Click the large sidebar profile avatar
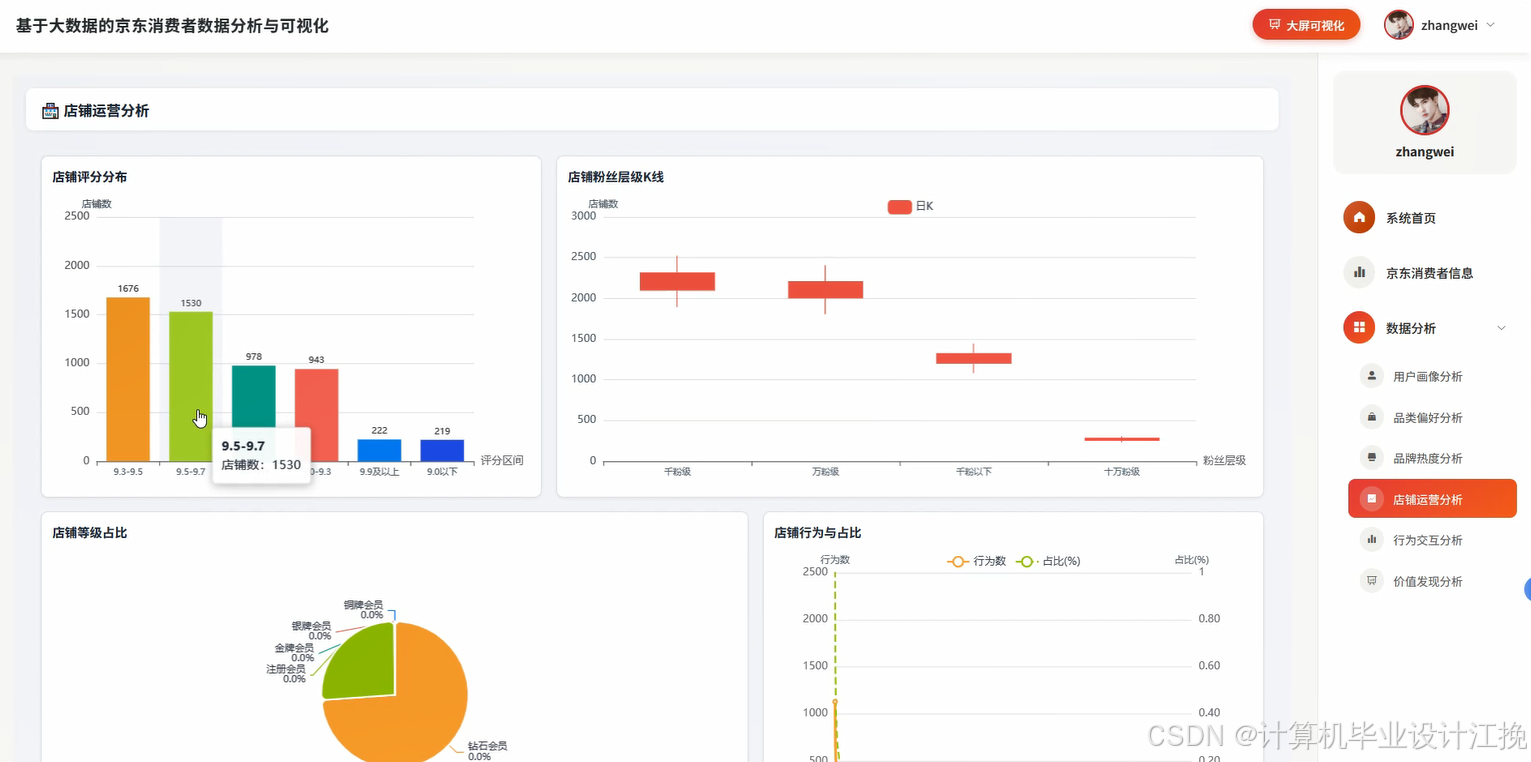 pos(1425,110)
